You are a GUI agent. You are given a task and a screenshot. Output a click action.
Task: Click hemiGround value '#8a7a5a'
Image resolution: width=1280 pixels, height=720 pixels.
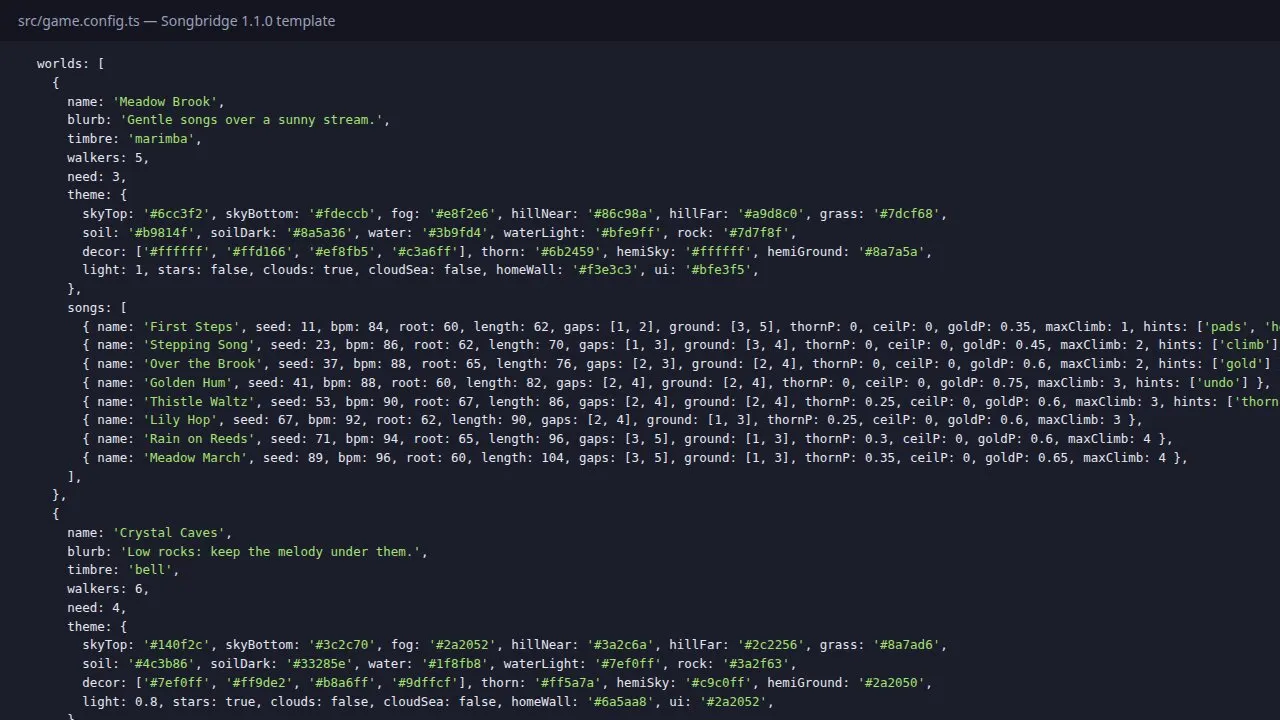pos(893,252)
